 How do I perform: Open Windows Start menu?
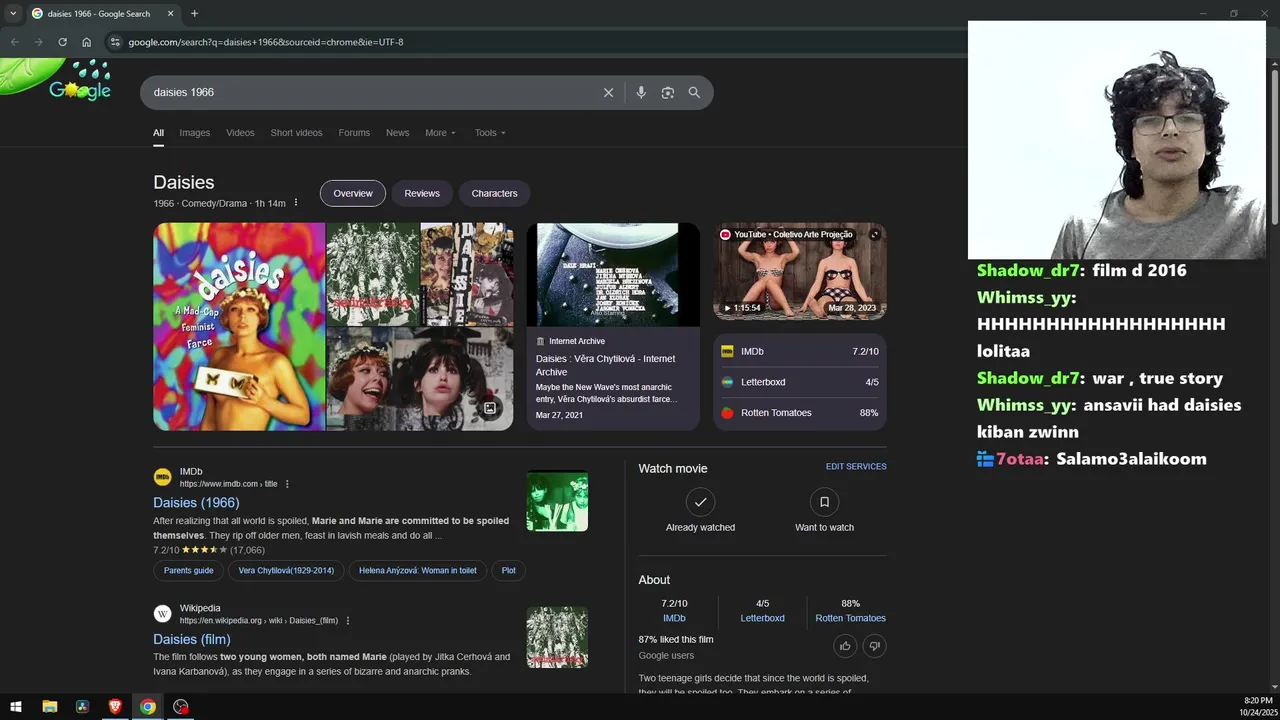(16, 706)
